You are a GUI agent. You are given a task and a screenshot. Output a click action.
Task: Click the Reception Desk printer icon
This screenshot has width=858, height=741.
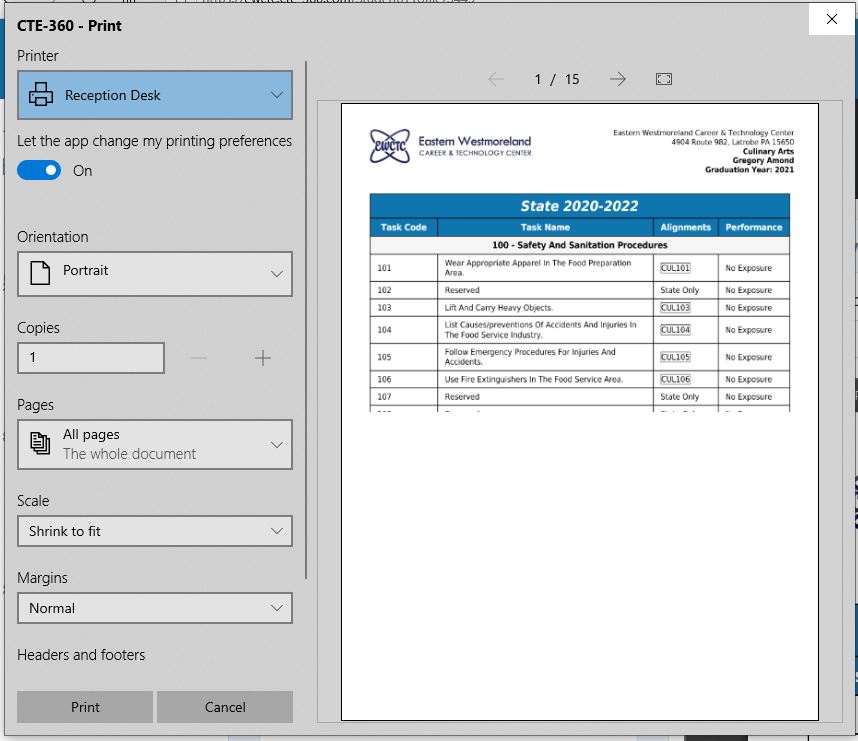(x=41, y=96)
